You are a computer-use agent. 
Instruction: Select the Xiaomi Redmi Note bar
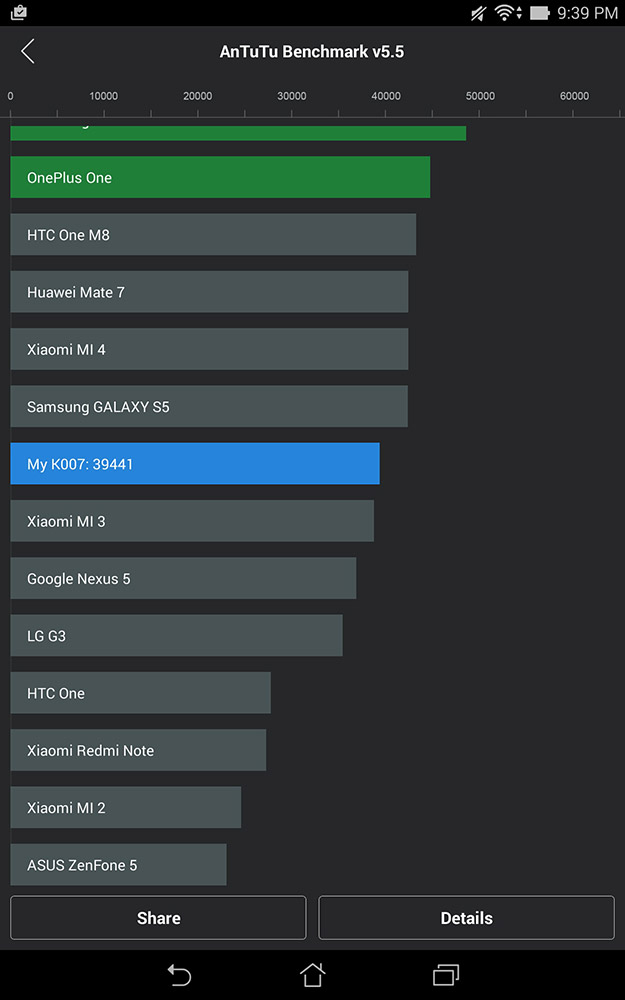[138, 750]
